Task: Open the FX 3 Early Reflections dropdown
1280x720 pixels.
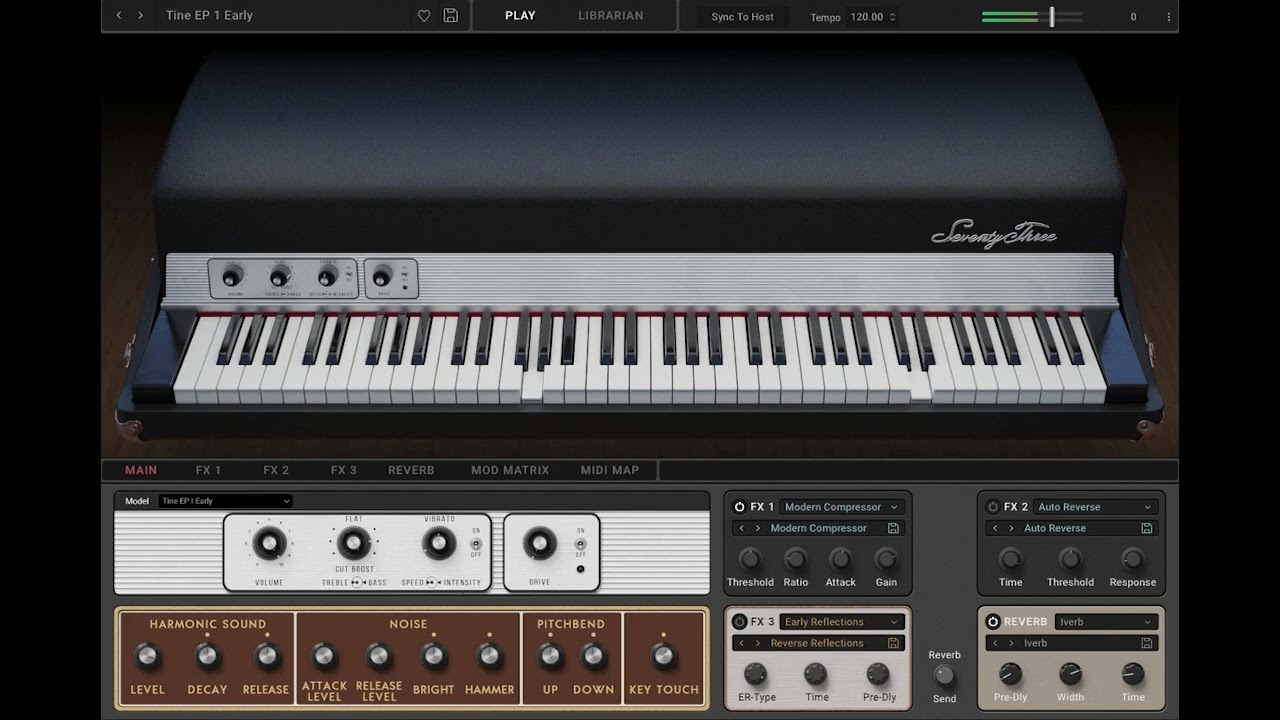Action: coord(841,622)
